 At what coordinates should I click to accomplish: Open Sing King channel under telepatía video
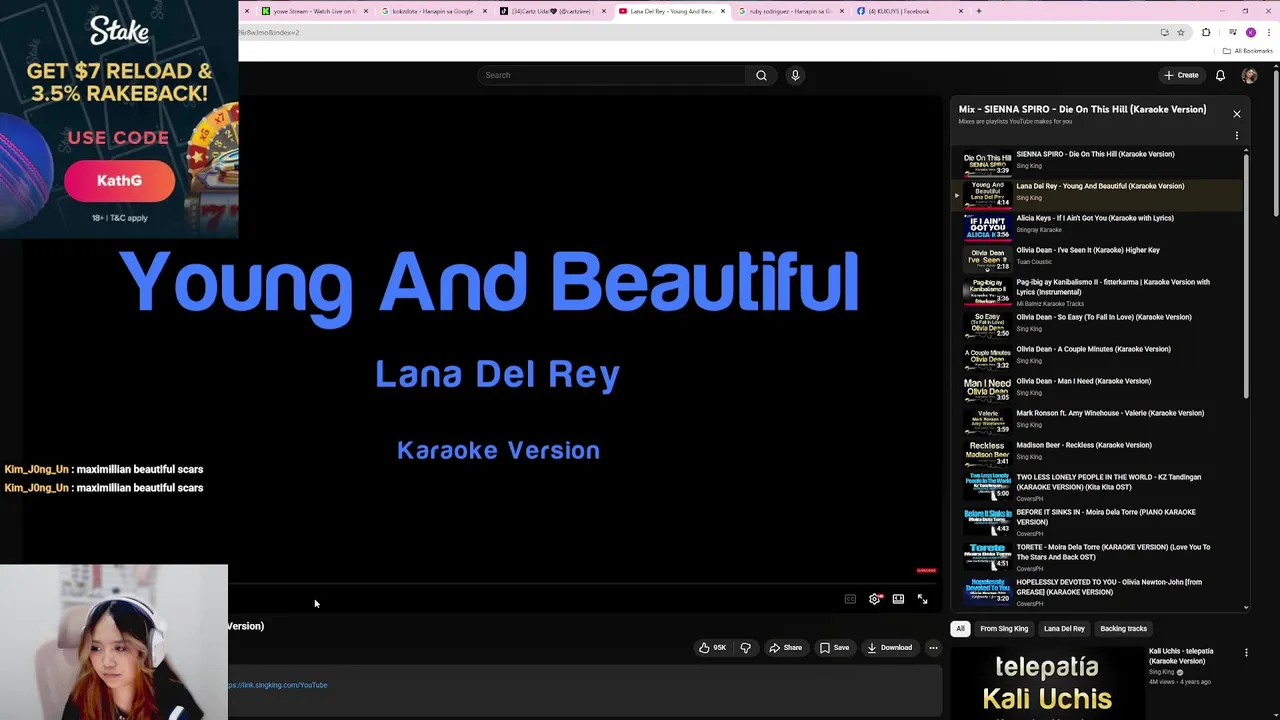coord(1162,672)
